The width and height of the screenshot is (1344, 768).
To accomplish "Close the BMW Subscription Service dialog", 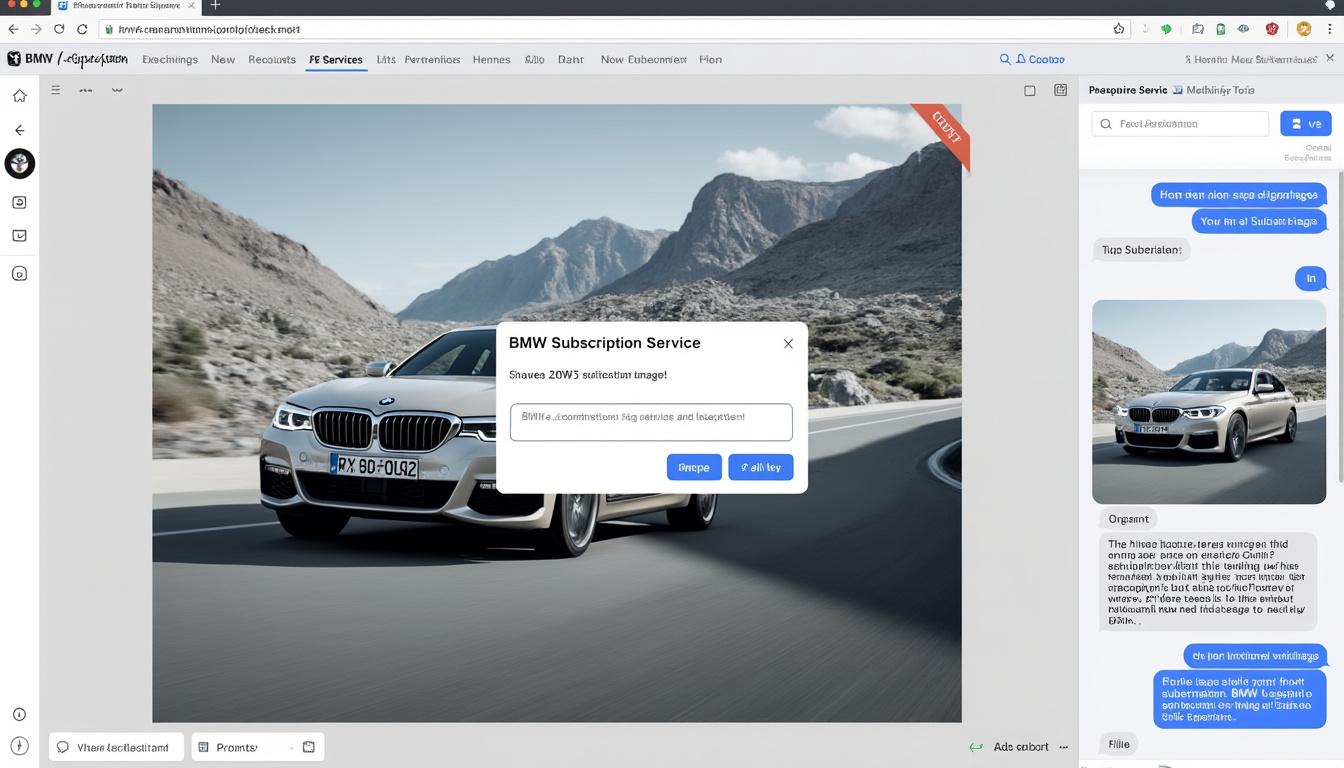I will [x=788, y=343].
